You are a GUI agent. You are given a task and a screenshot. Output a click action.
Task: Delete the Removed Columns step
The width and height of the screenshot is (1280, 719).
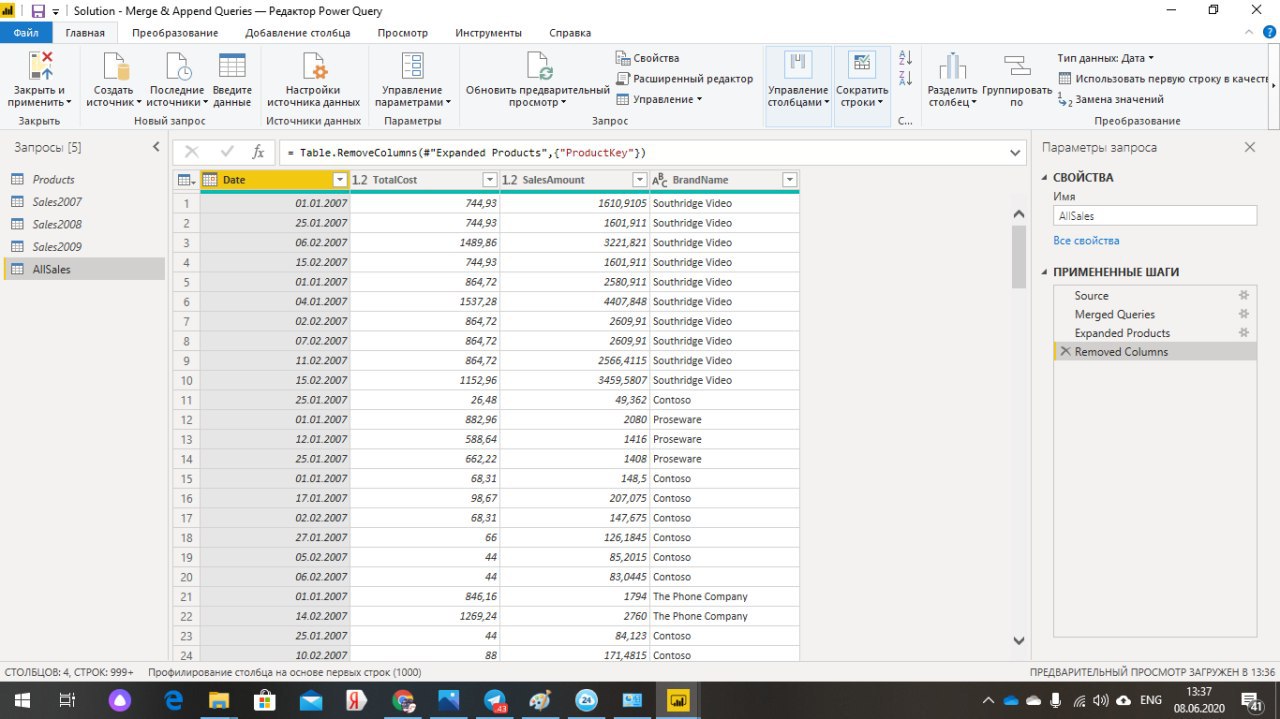1065,352
